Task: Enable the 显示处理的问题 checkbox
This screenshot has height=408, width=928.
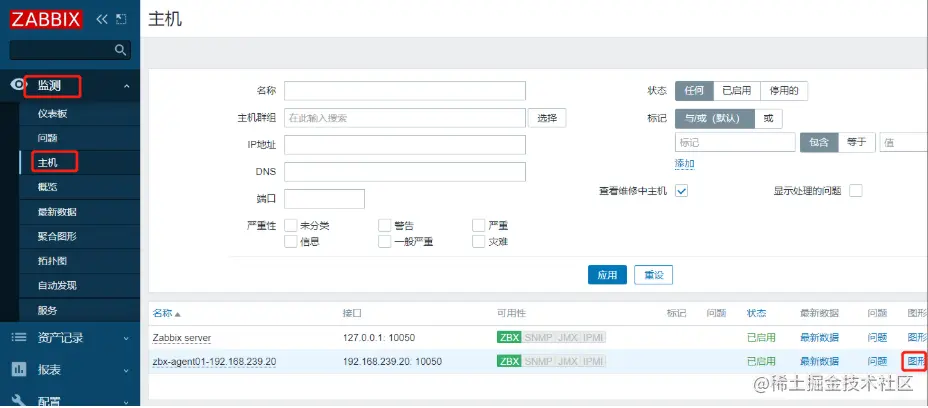Action: [856, 191]
